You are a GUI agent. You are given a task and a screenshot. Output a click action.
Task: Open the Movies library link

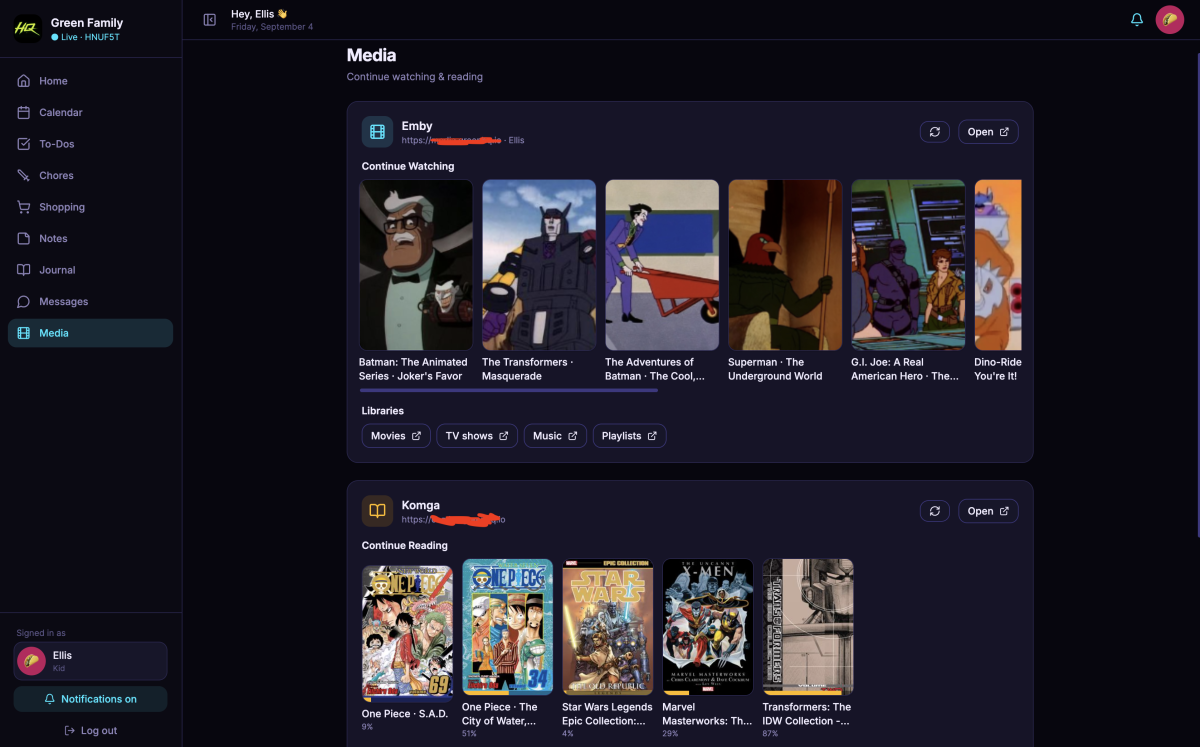click(x=396, y=436)
